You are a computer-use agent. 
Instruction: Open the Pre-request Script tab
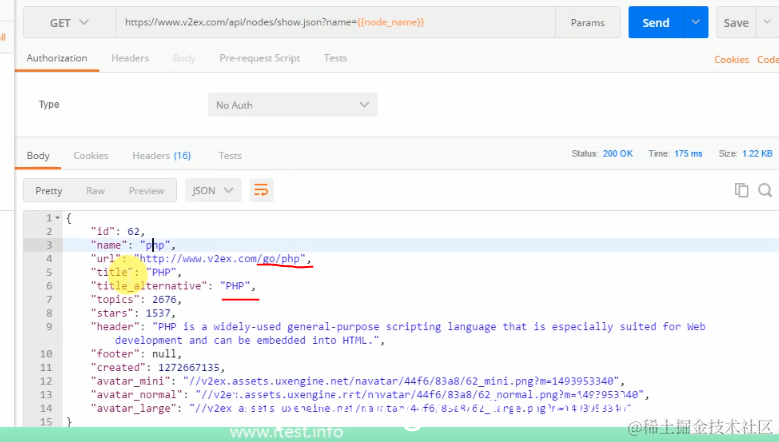coord(260,58)
